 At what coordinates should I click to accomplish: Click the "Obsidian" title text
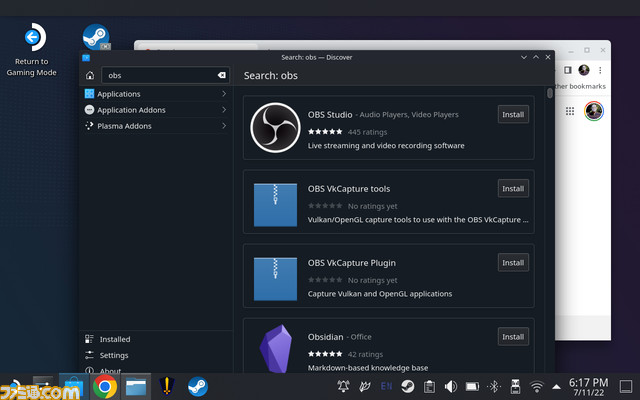coord(325,337)
